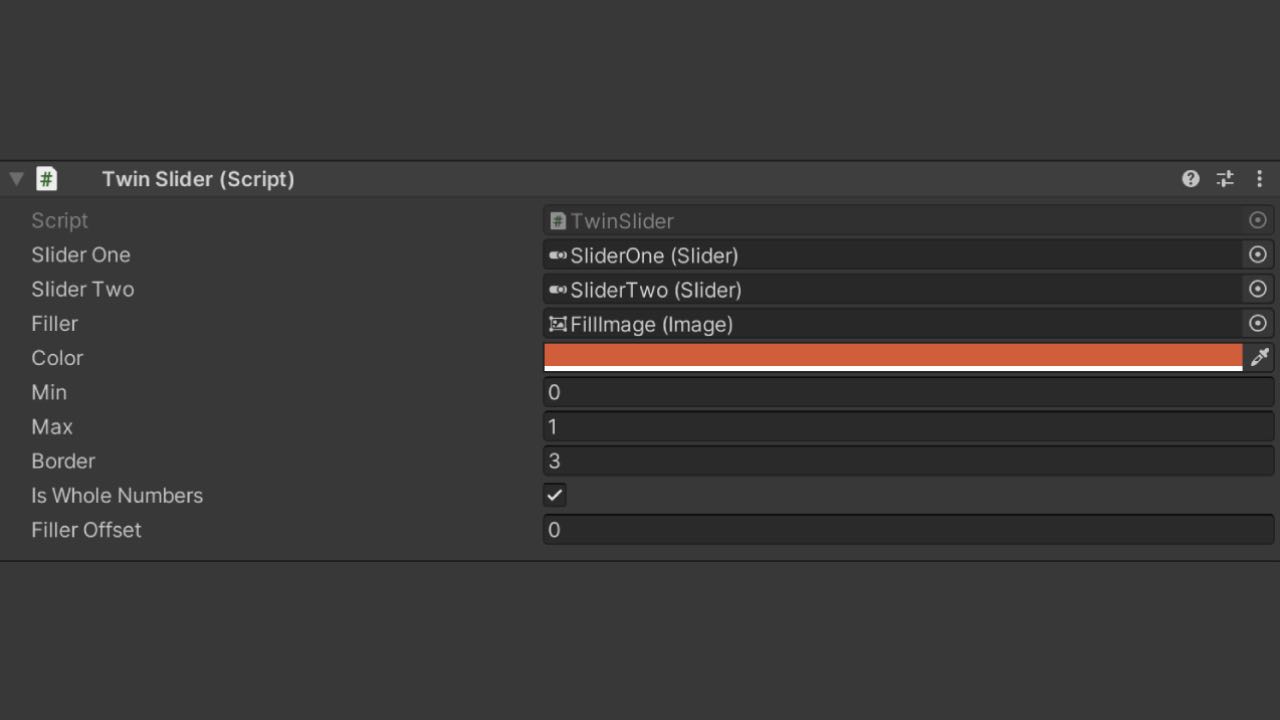Screen dimensions: 1280x720
Task: Open object picker for Slider Two field
Action: click(x=1258, y=289)
